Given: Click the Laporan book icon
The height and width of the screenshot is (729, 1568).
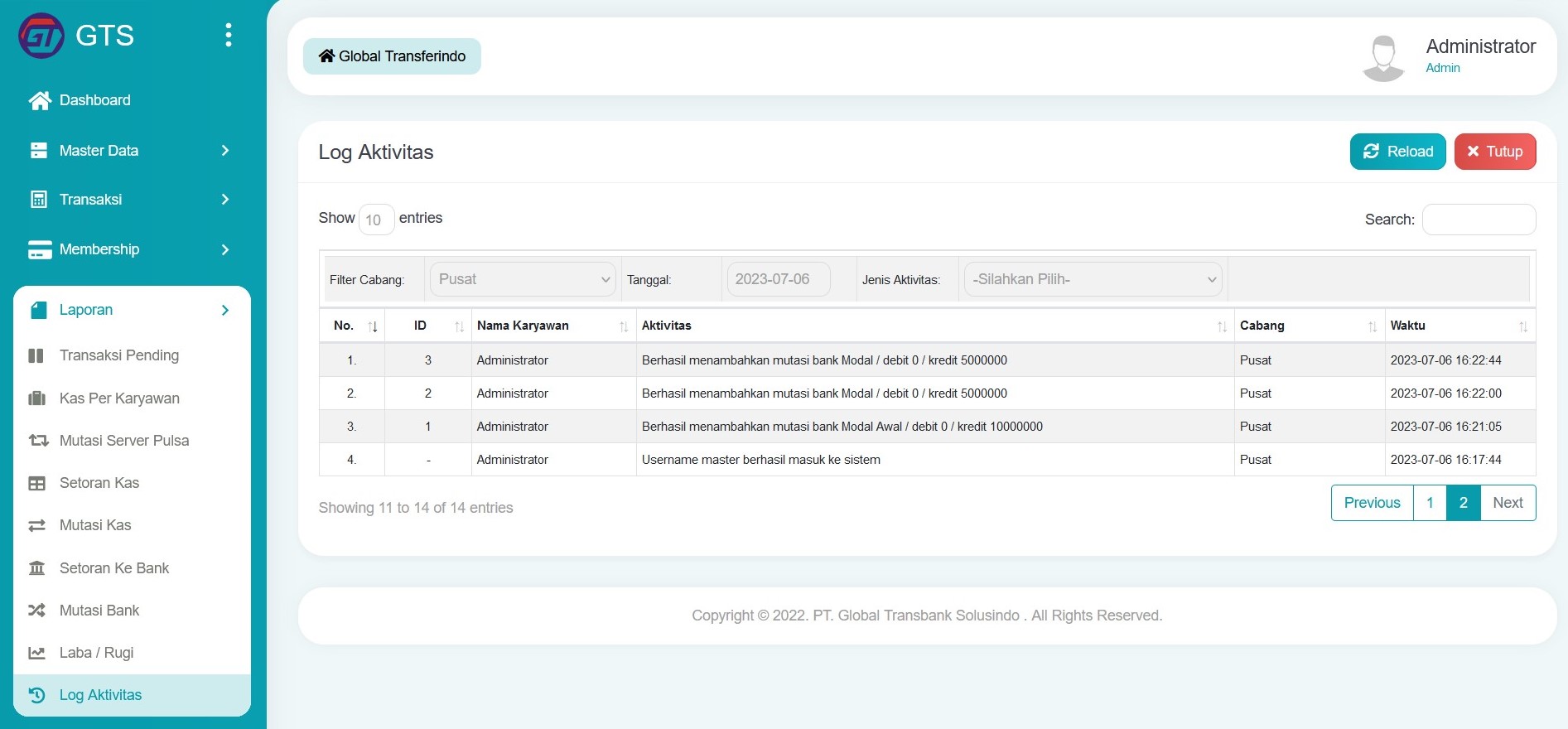Looking at the screenshot, I should point(38,310).
